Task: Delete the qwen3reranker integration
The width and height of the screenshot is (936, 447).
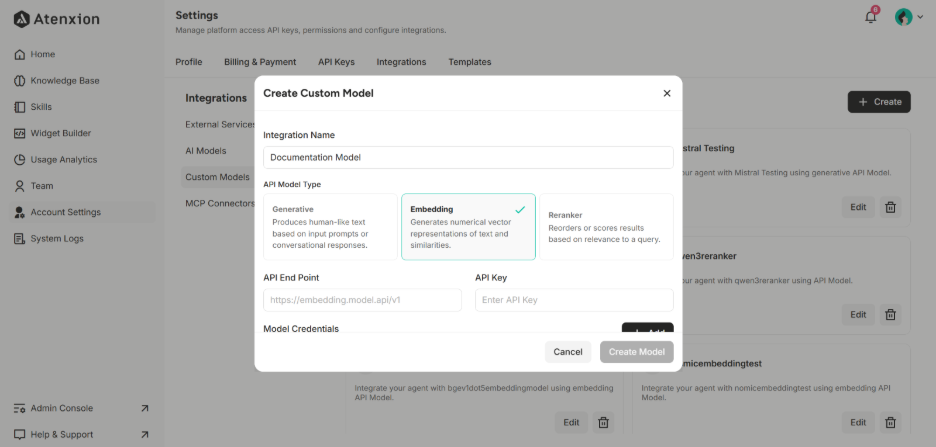Action: click(890, 315)
